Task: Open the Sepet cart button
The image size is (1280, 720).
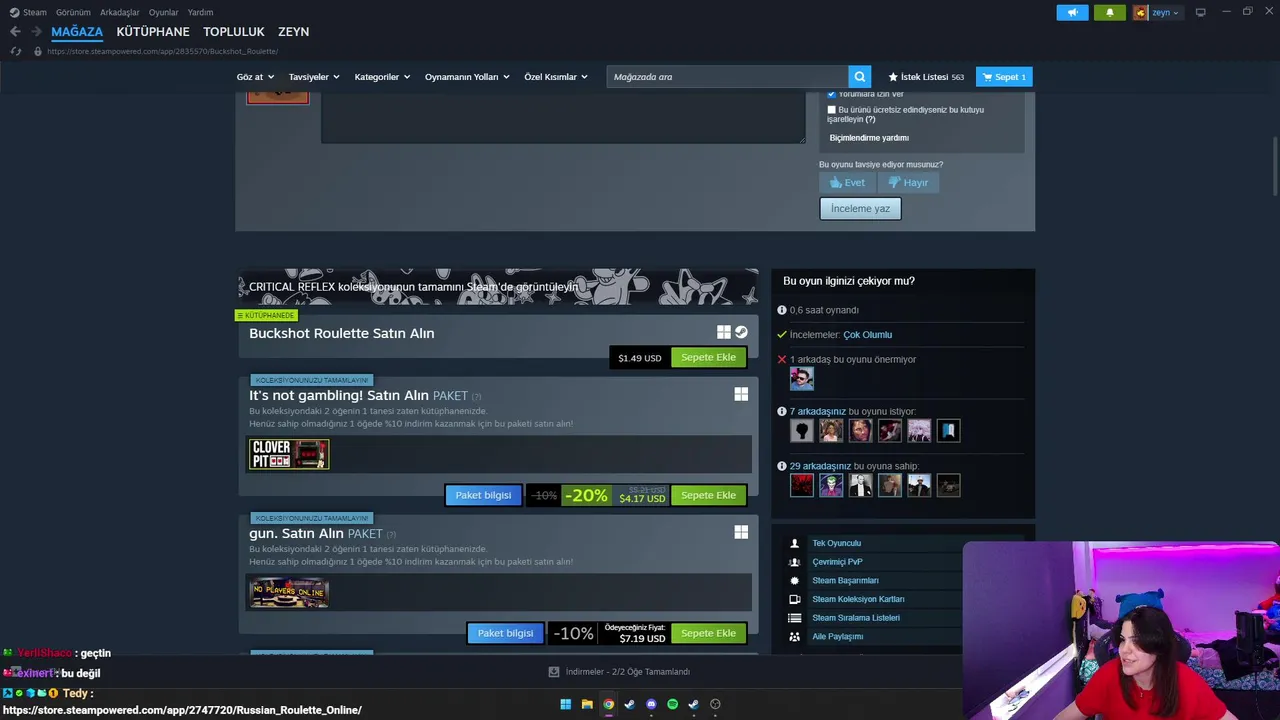Action: point(1004,77)
